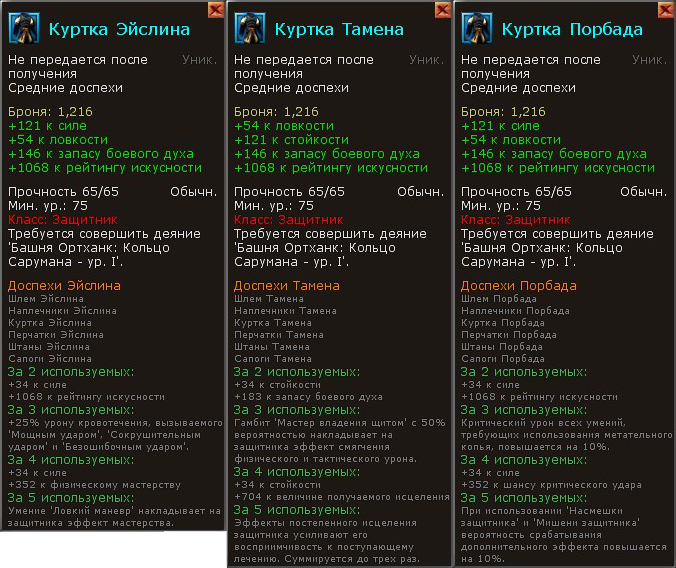
Task: Click +183 к запасу боевого духа
Action: (308, 397)
